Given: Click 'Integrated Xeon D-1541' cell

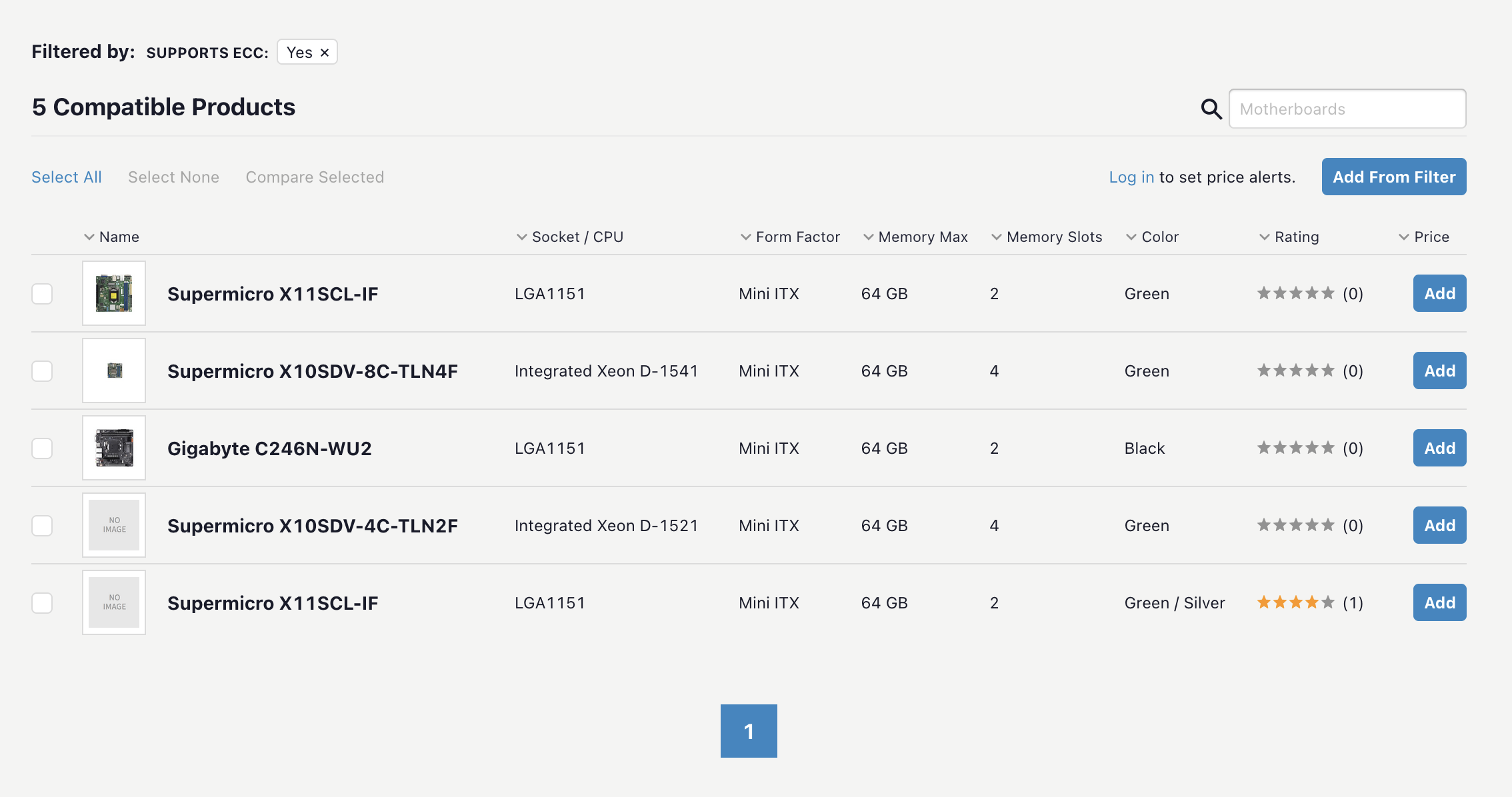Looking at the screenshot, I should point(606,371).
